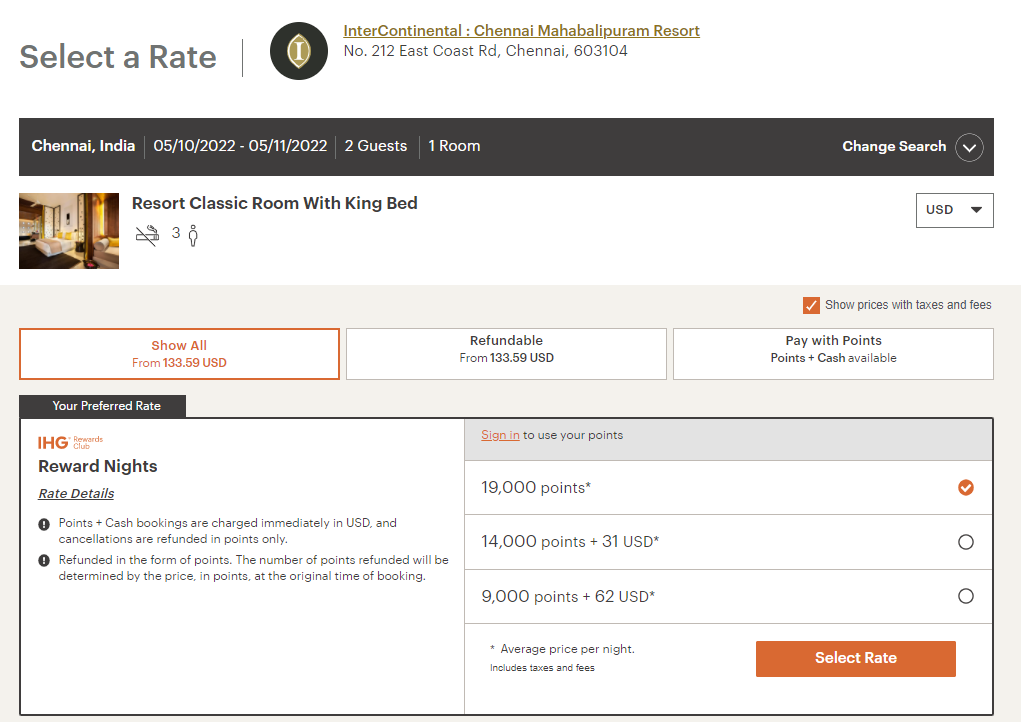Click the 2 Guests search field

click(376, 146)
